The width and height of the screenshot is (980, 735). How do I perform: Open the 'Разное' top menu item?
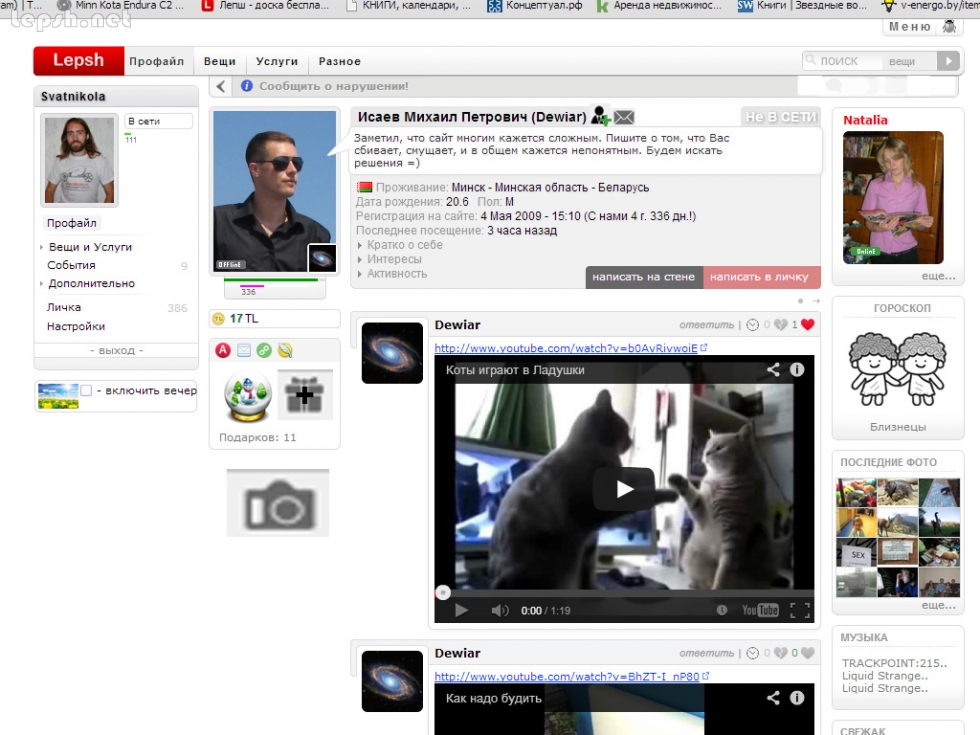(x=340, y=62)
